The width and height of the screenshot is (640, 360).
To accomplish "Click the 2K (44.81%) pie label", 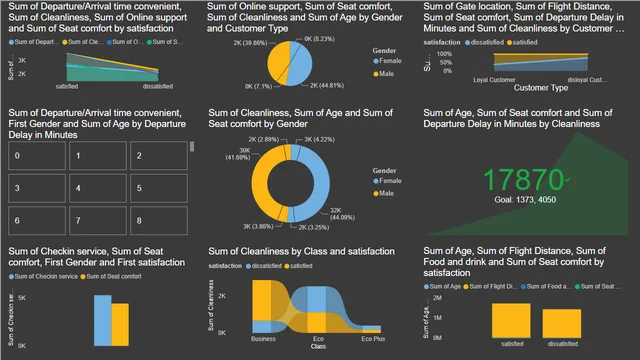I will point(327,86).
